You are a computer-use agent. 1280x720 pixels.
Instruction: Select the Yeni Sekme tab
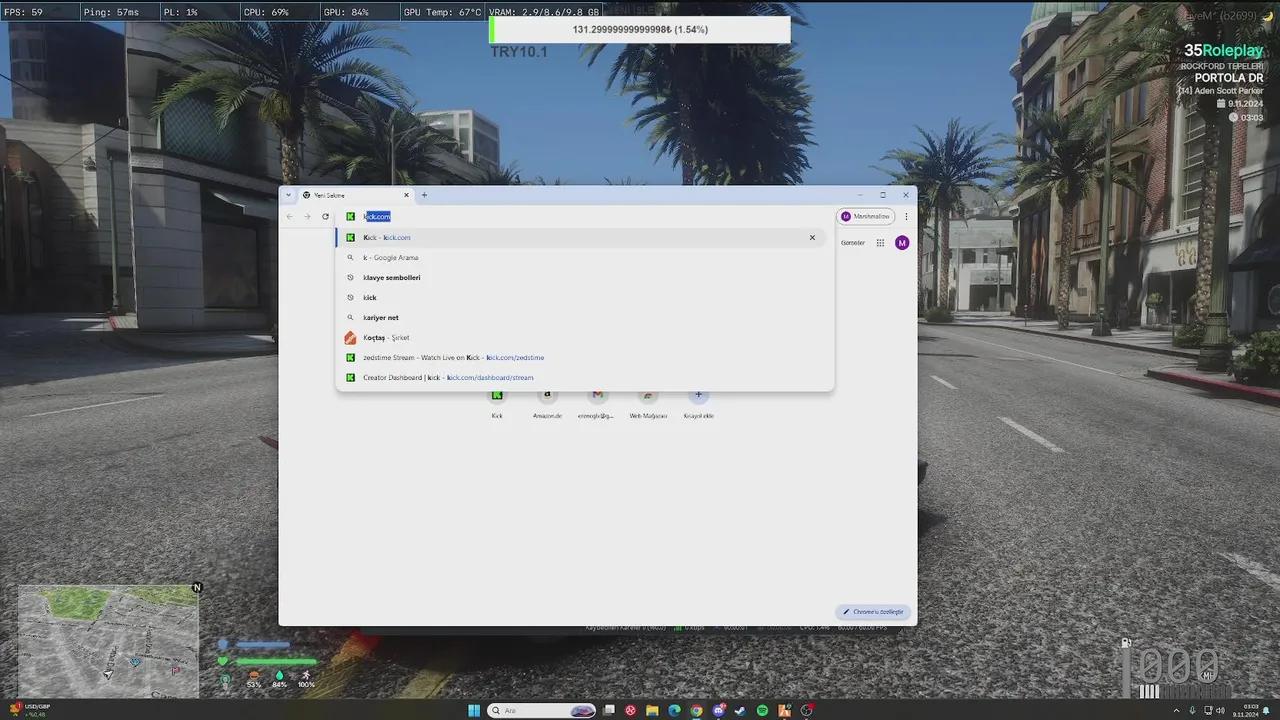click(x=355, y=195)
